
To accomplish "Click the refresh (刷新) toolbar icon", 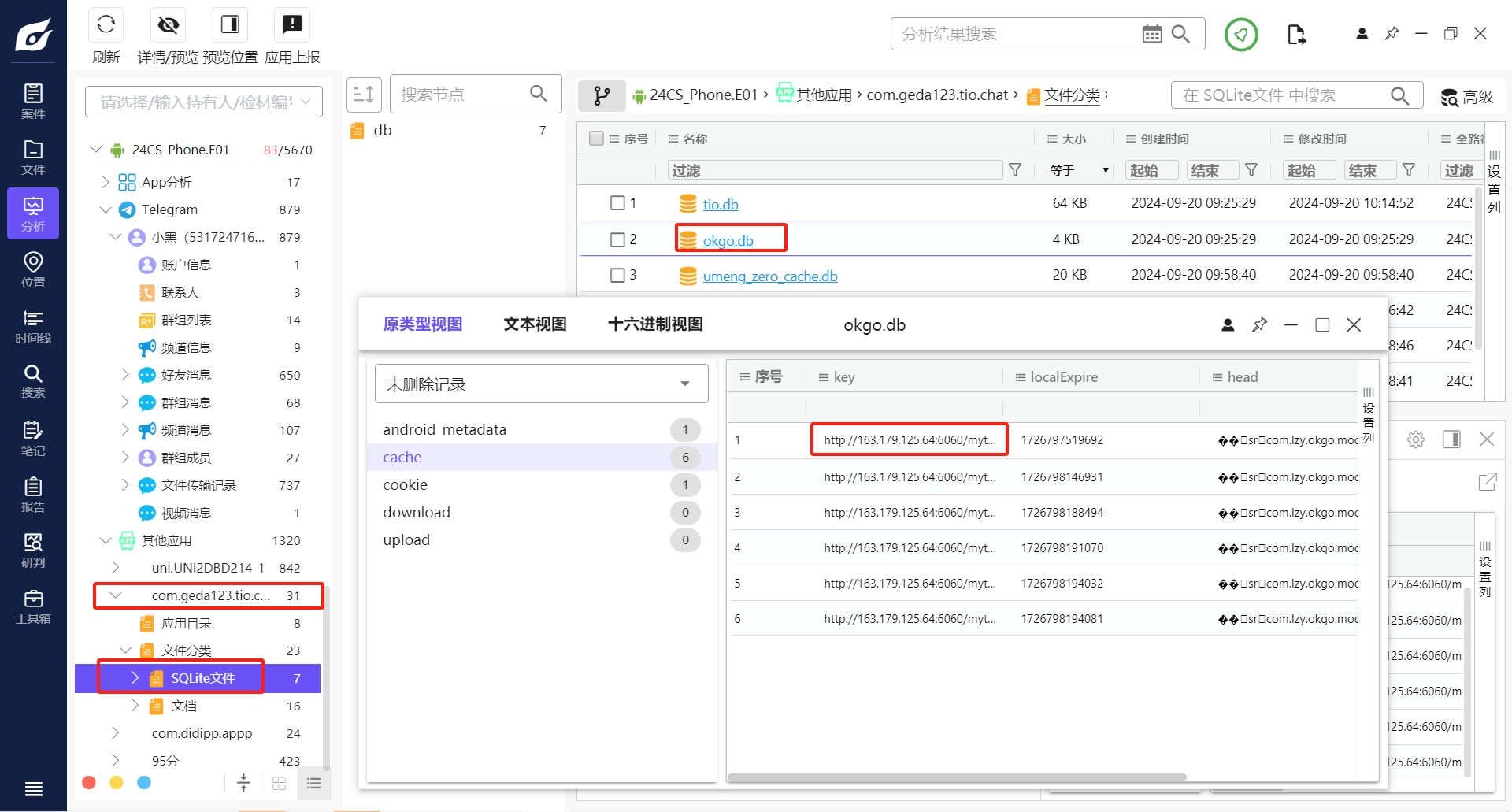I will (106, 25).
